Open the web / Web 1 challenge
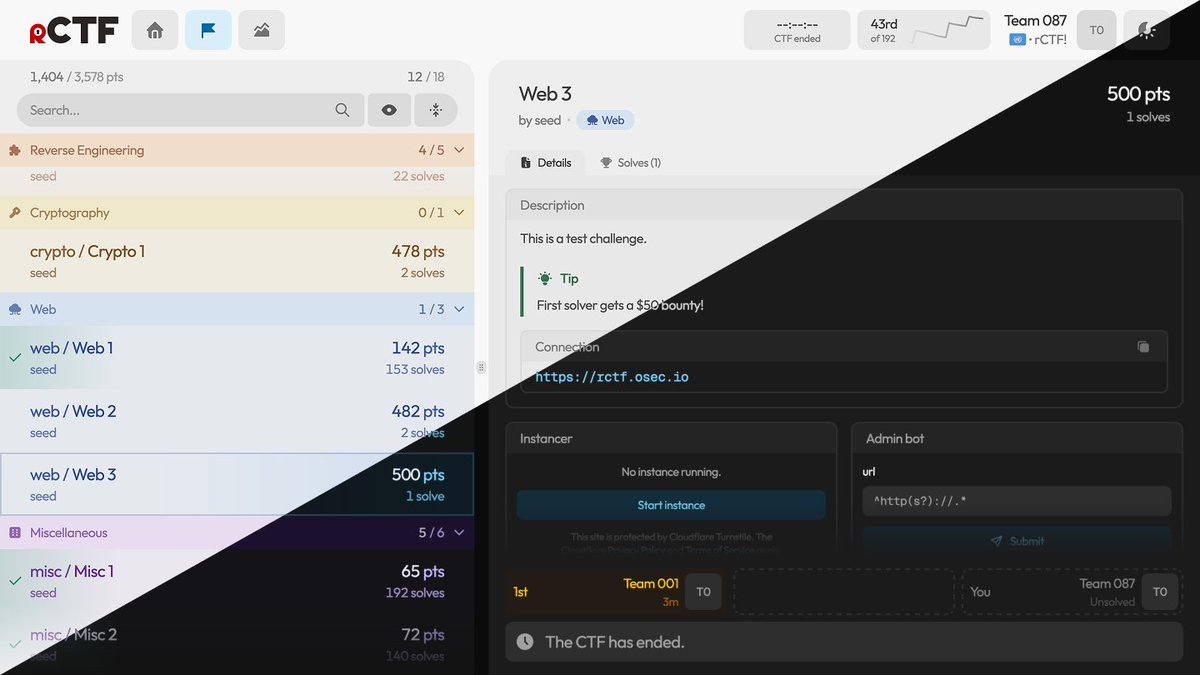1200x675 pixels. click(x=237, y=357)
